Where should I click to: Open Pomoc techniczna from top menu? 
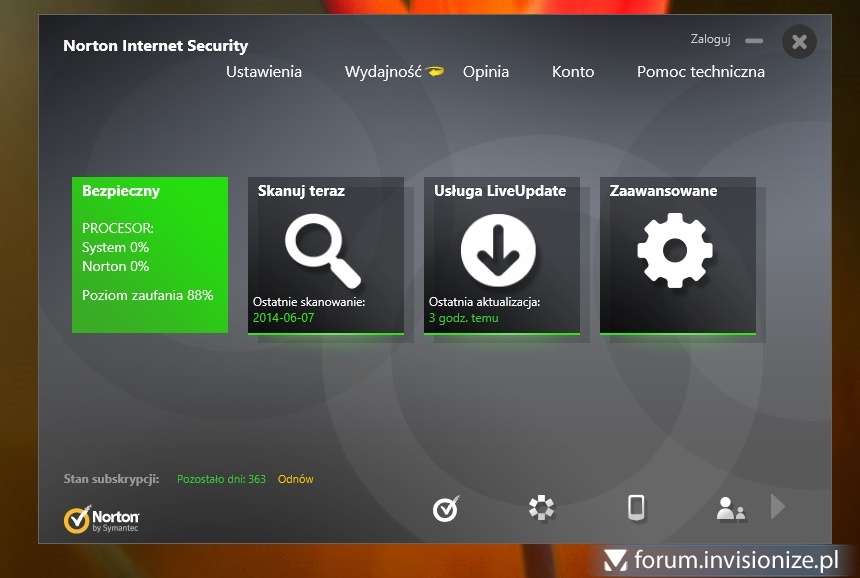tap(701, 72)
